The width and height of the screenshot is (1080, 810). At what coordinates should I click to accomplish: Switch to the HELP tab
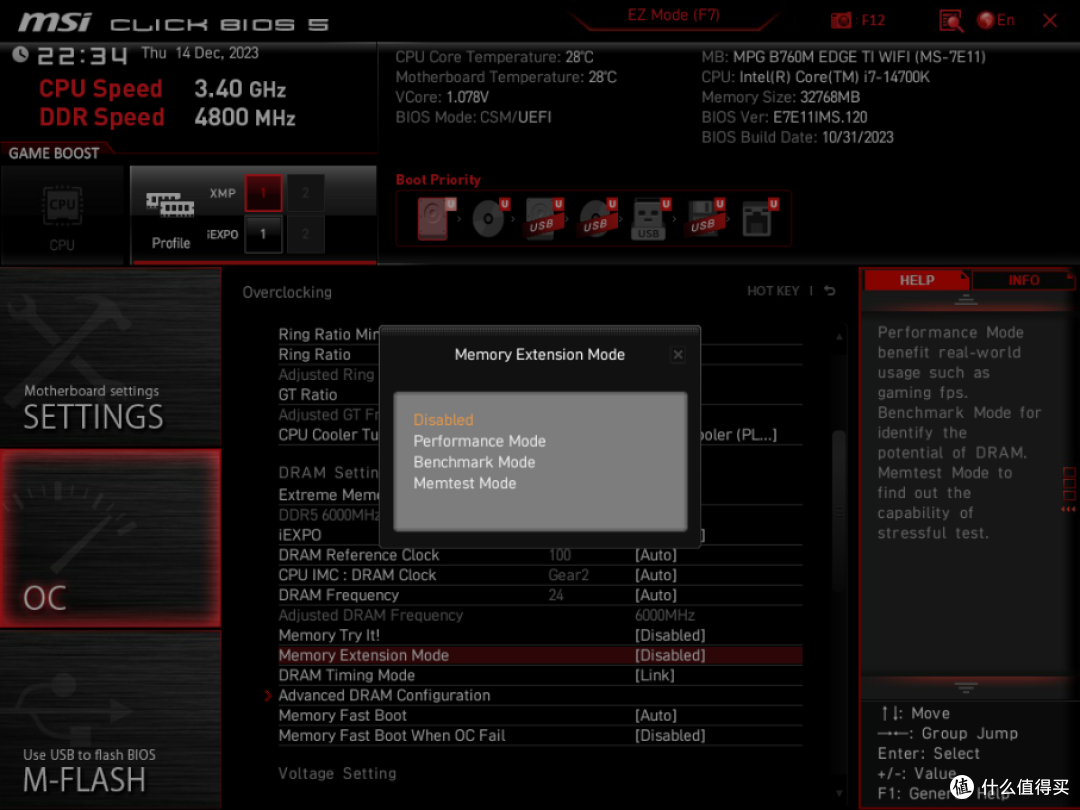pos(917,280)
